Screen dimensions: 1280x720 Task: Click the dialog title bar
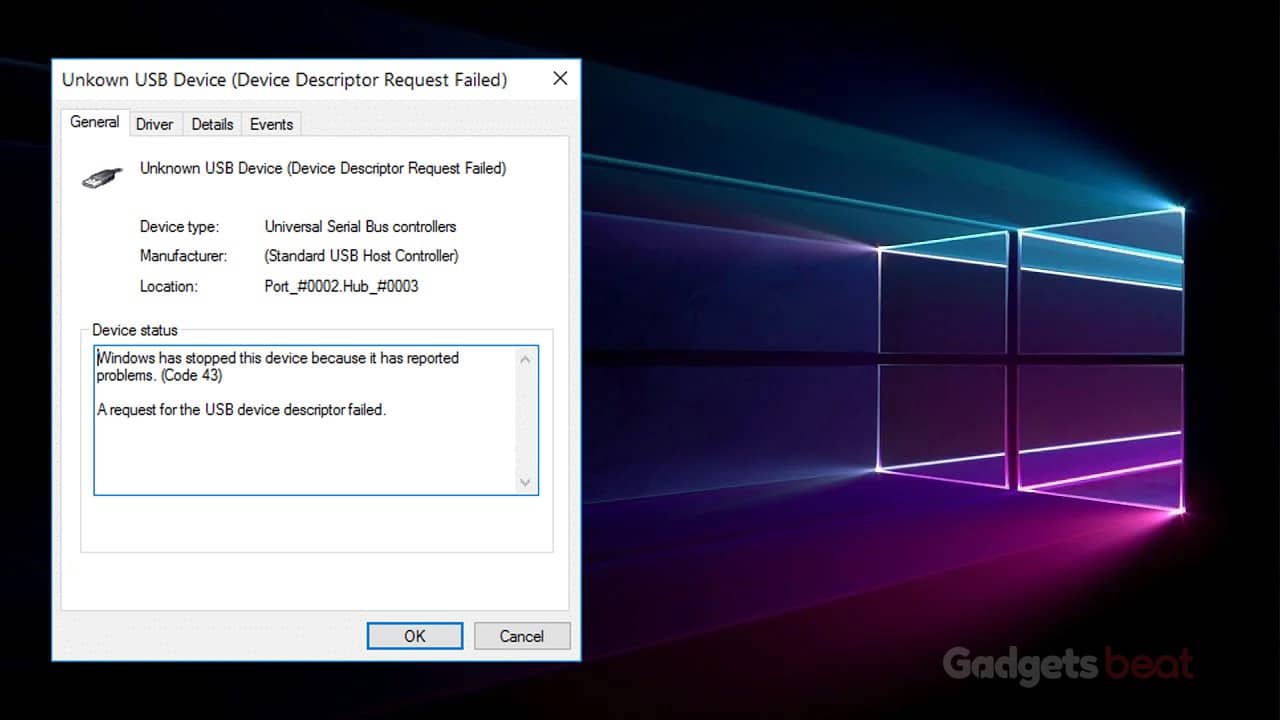285,80
